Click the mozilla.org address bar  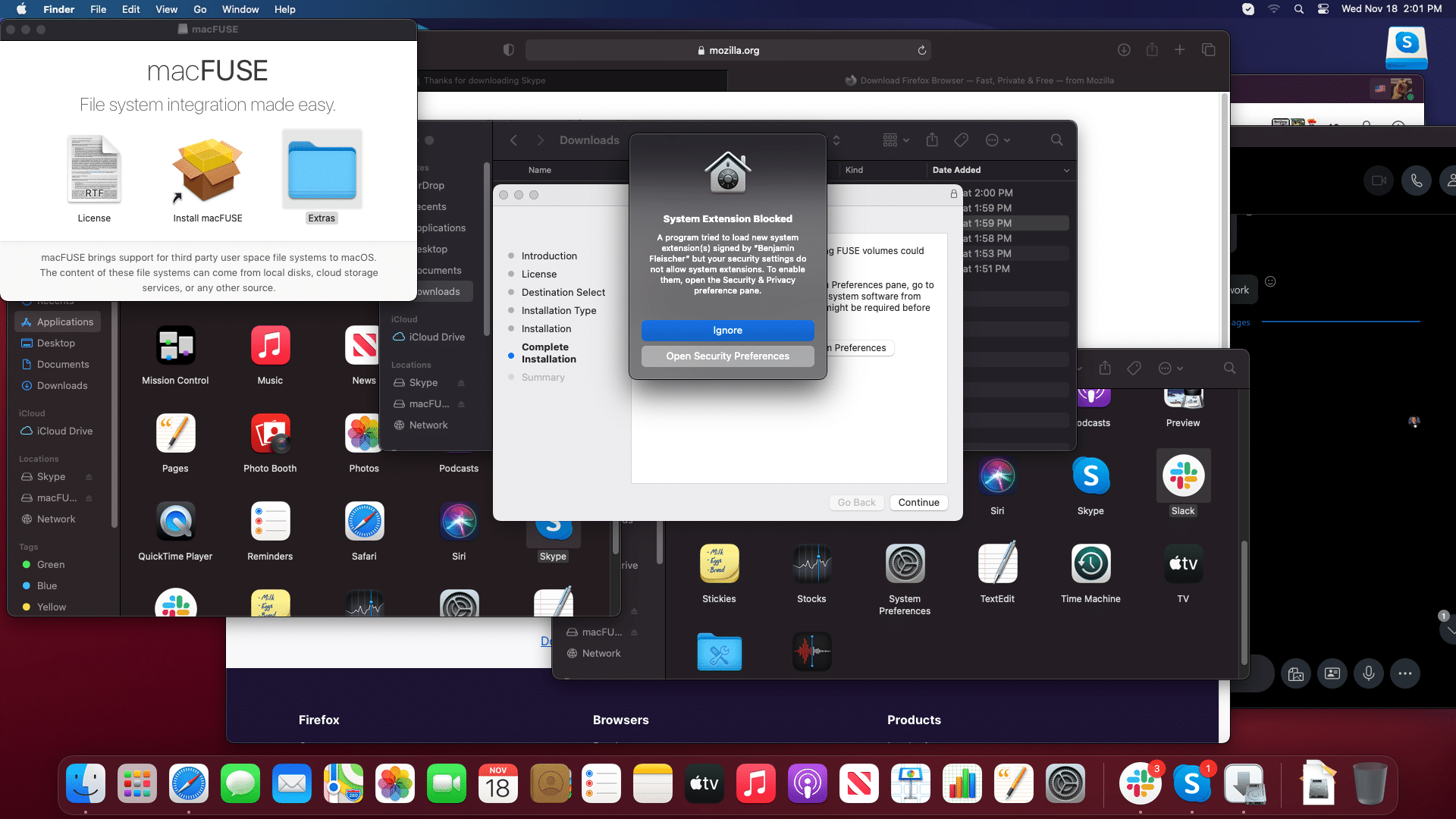(x=727, y=50)
